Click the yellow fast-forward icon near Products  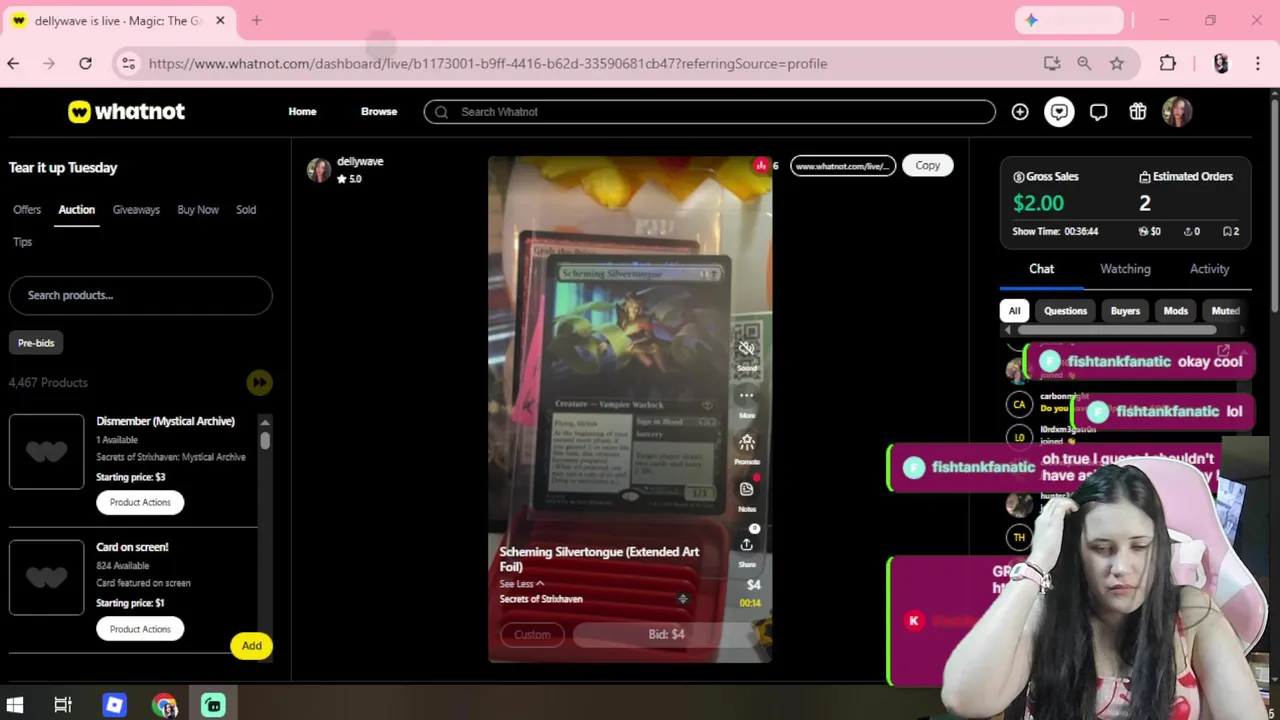(259, 382)
